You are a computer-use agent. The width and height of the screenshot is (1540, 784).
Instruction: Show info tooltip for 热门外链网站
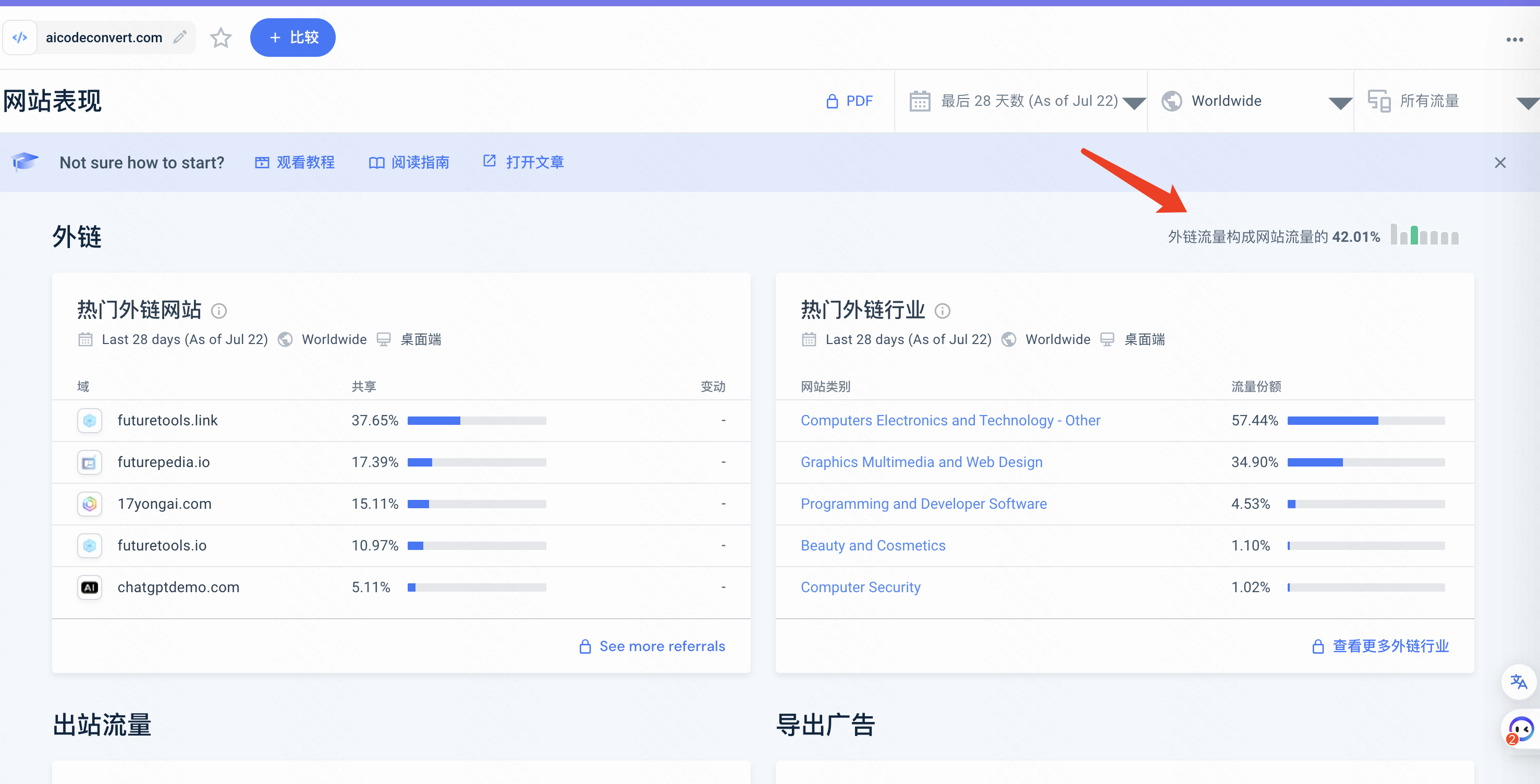(219, 311)
